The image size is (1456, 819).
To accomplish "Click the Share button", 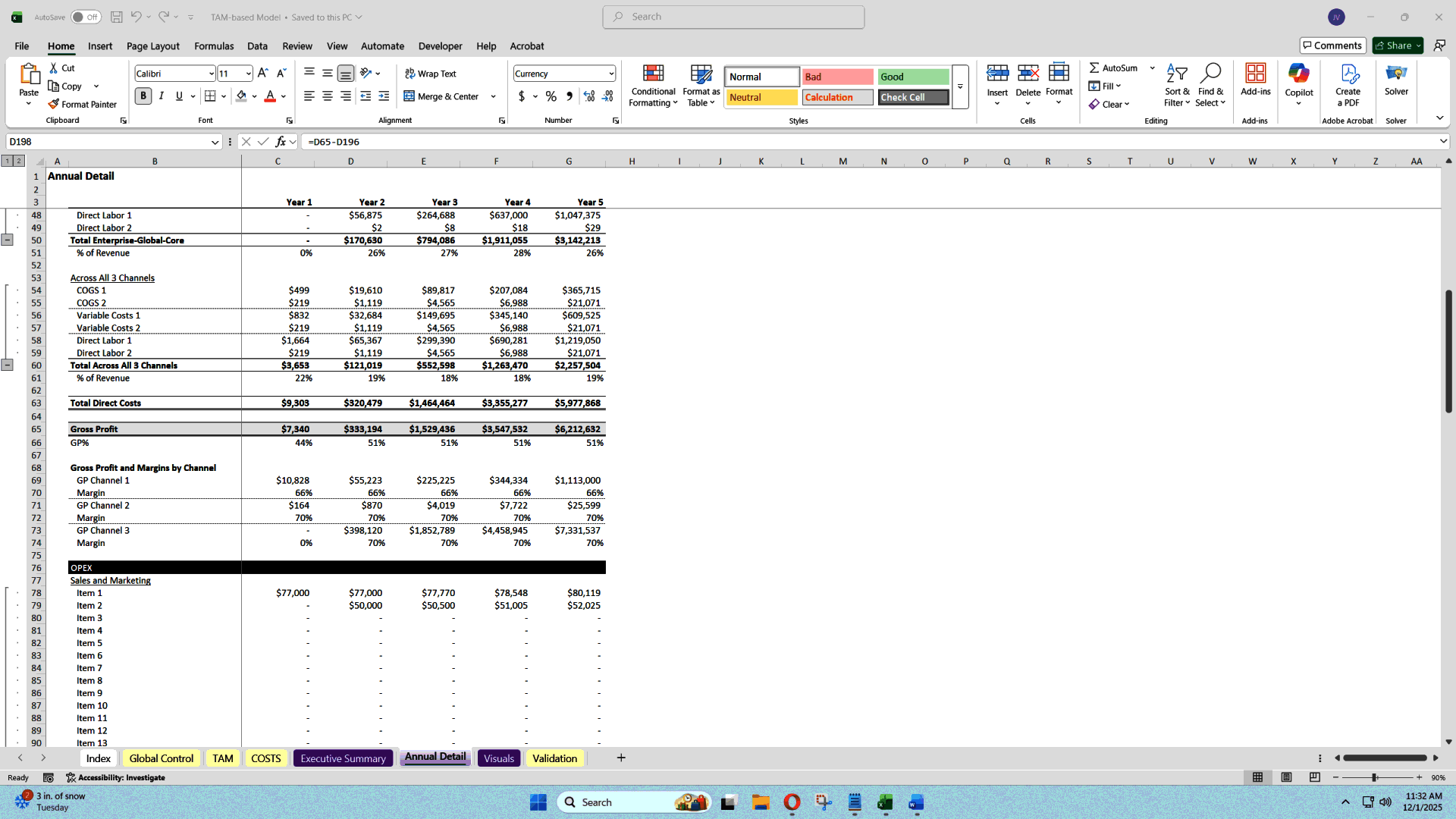I will 1396,45.
